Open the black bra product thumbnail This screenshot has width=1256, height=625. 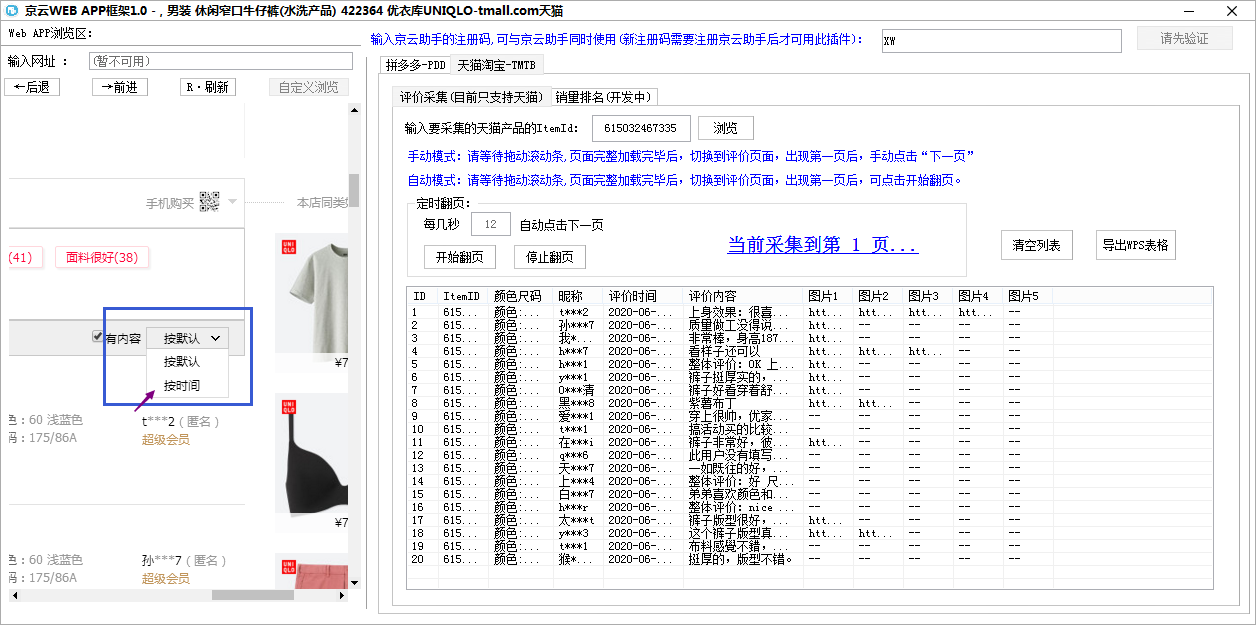point(314,454)
